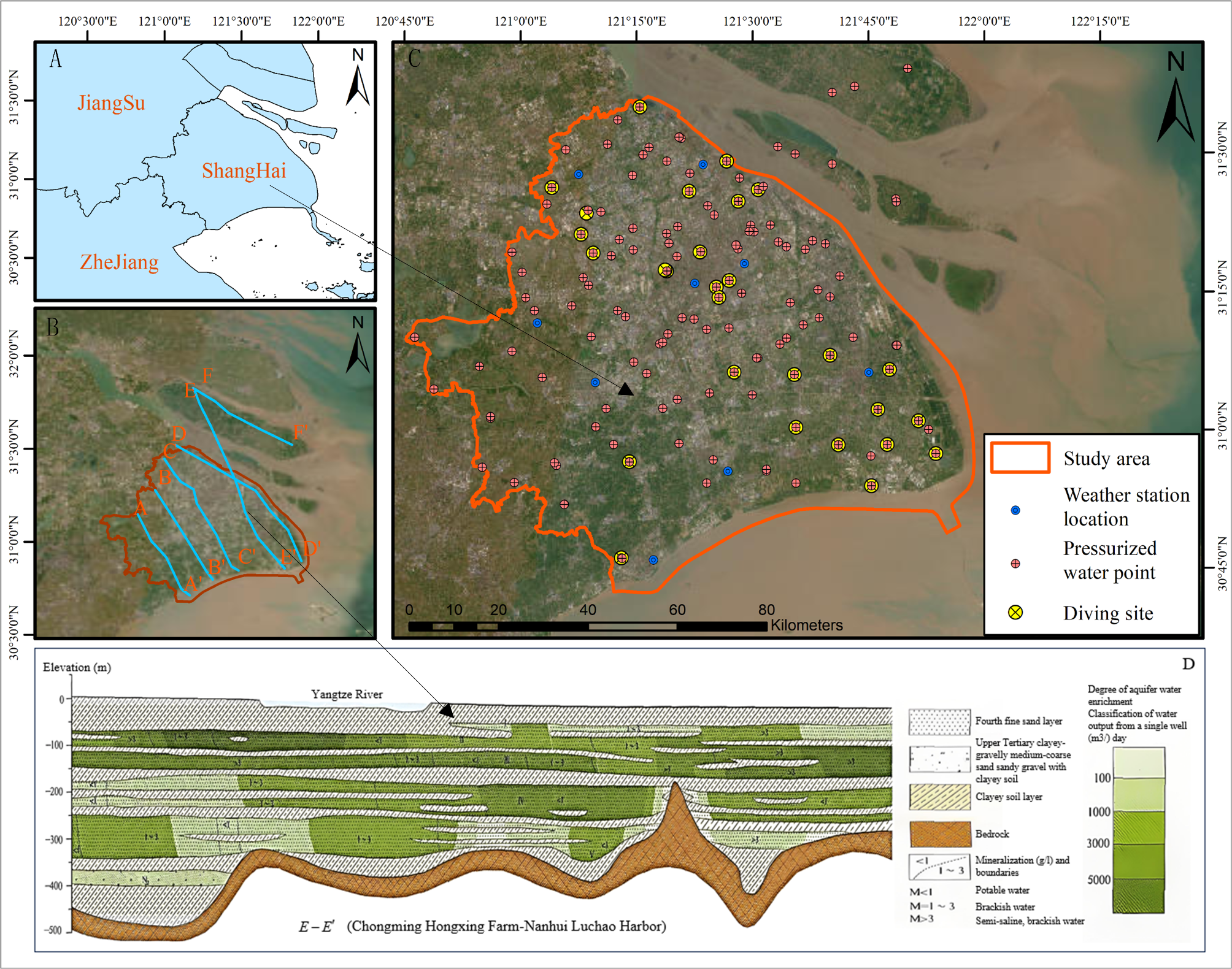Click the black triangle marker in panel C
Viewport: 1232px width, 969px height.
click(625, 389)
